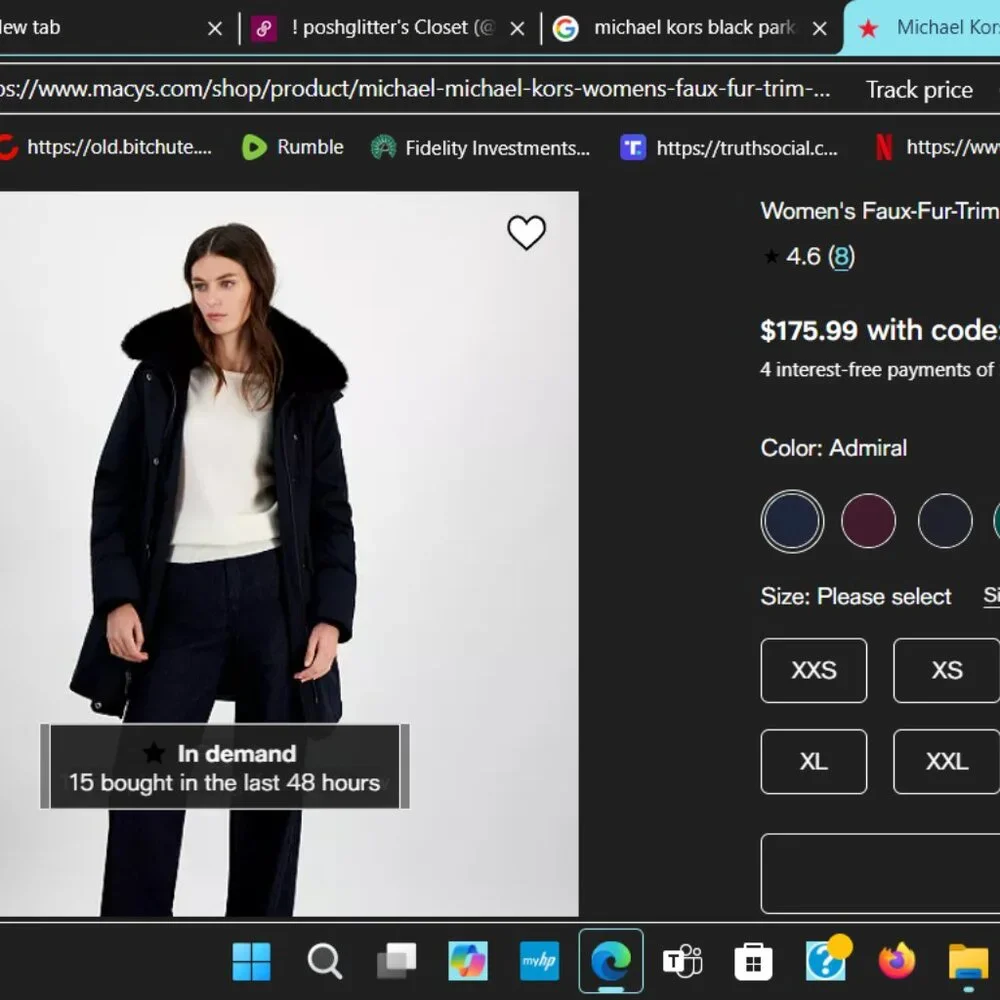This screenshot has width=1000, height=1000.
Task: Click "15 bought in the last 48 hours" text
Action: 224,783
